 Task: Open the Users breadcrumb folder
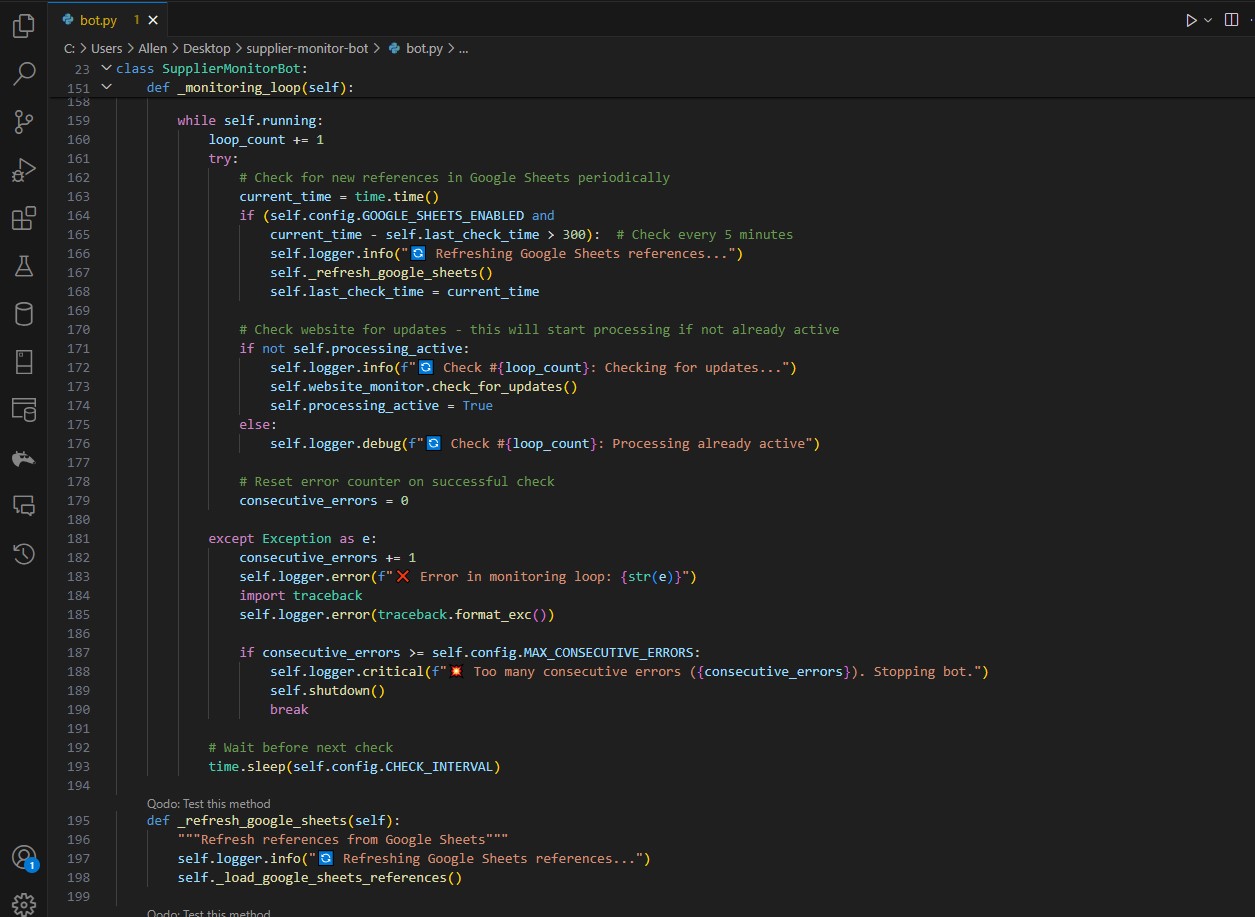pos(107,48)
